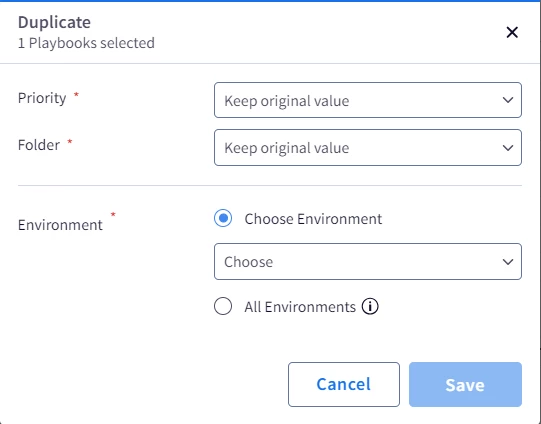
Task: Click the Duplicate dialog heading
Action: pyautogui.click(x=54, y=23)
